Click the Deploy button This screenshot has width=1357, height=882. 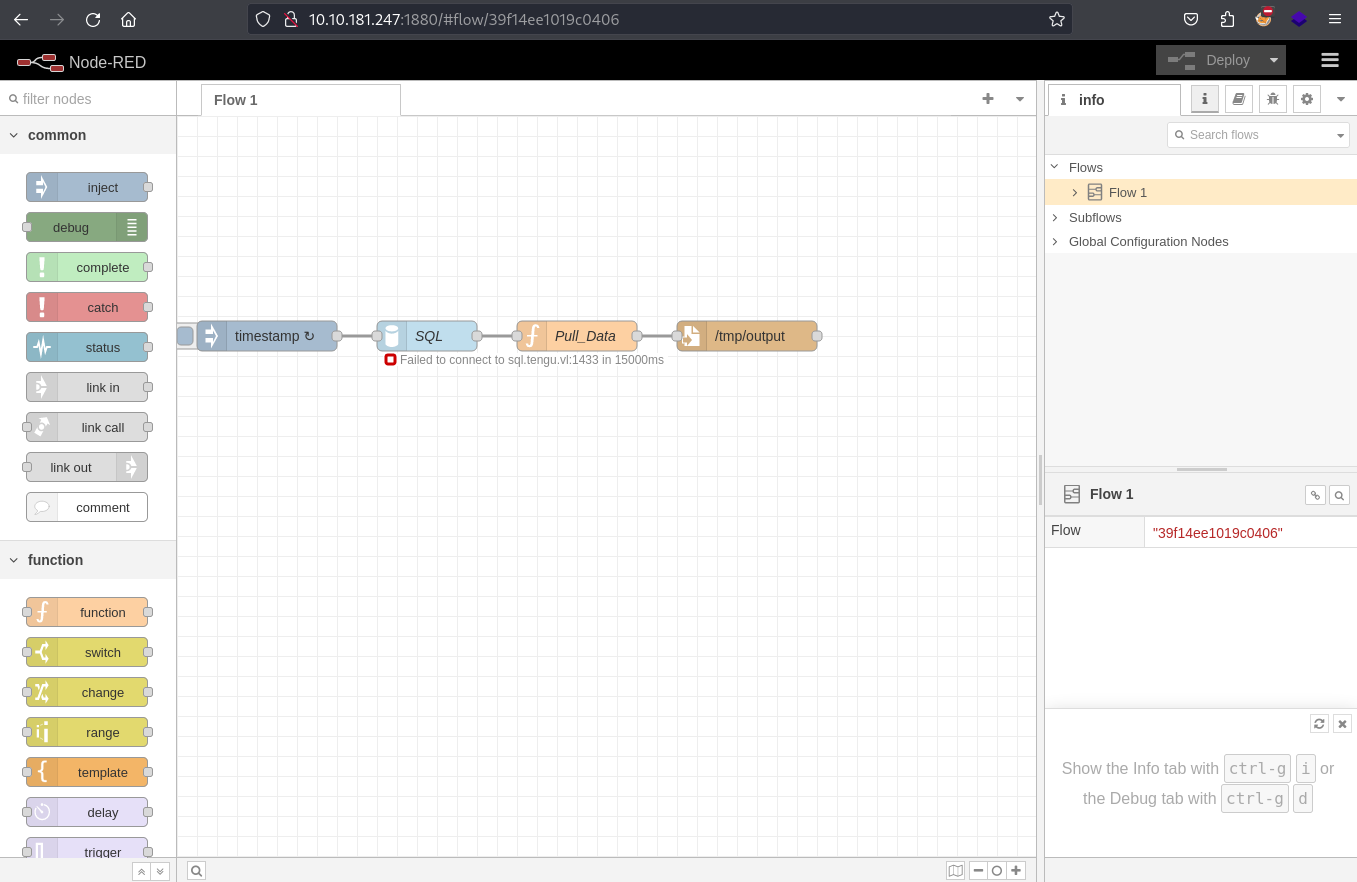(1209, 60)
